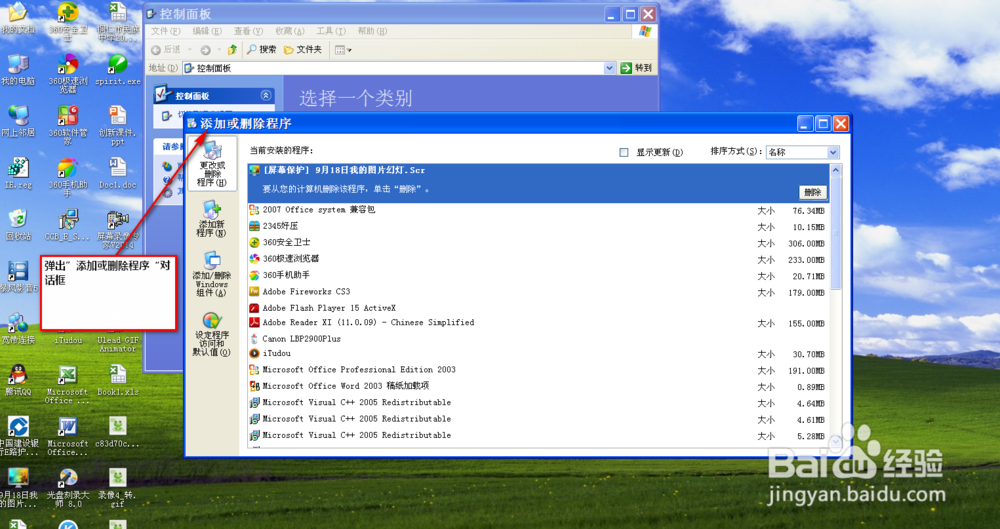
Task: Open 我的电脑 desktop icon
Action: click(x=18, y=70)
